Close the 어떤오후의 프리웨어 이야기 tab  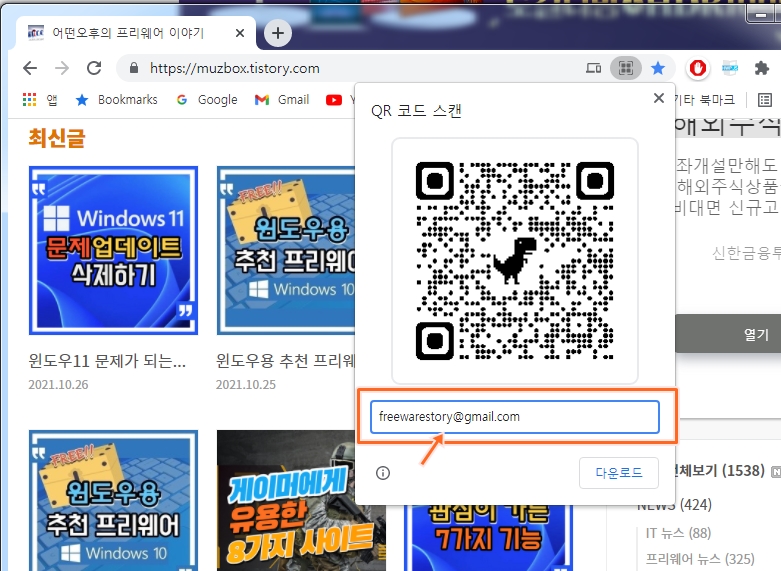240,33
